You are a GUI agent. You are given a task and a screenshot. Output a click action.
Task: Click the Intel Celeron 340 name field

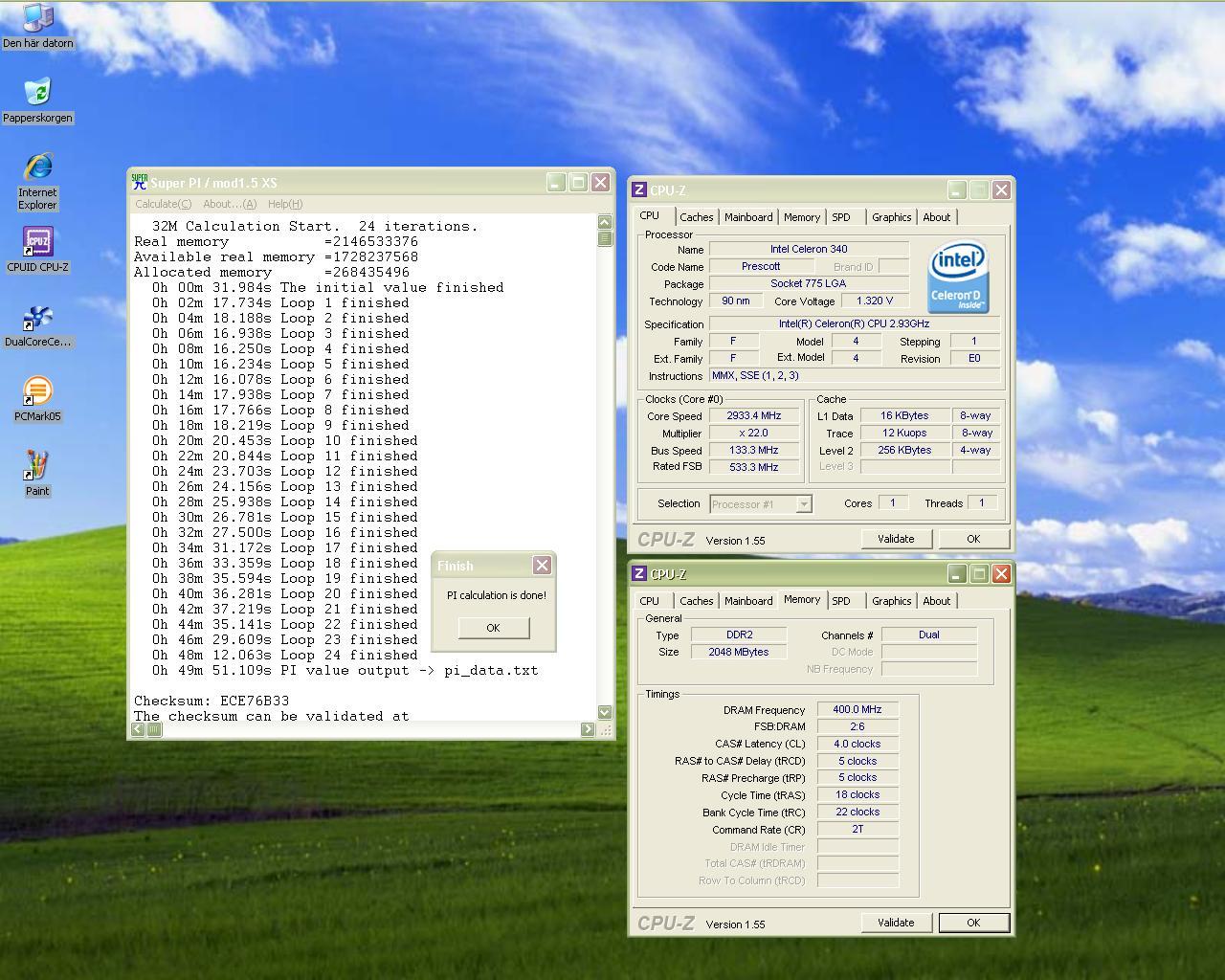[x=809, y=249]
